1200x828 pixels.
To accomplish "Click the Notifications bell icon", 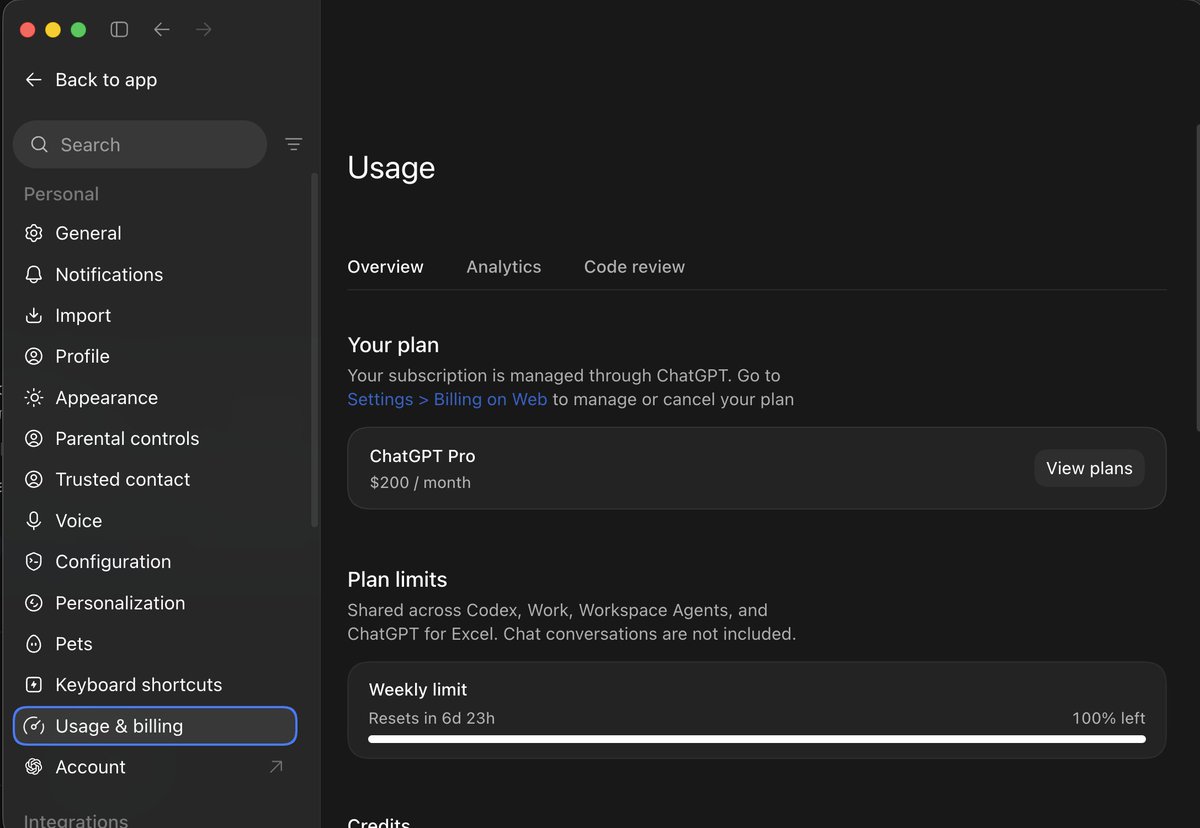I will 34,274.
